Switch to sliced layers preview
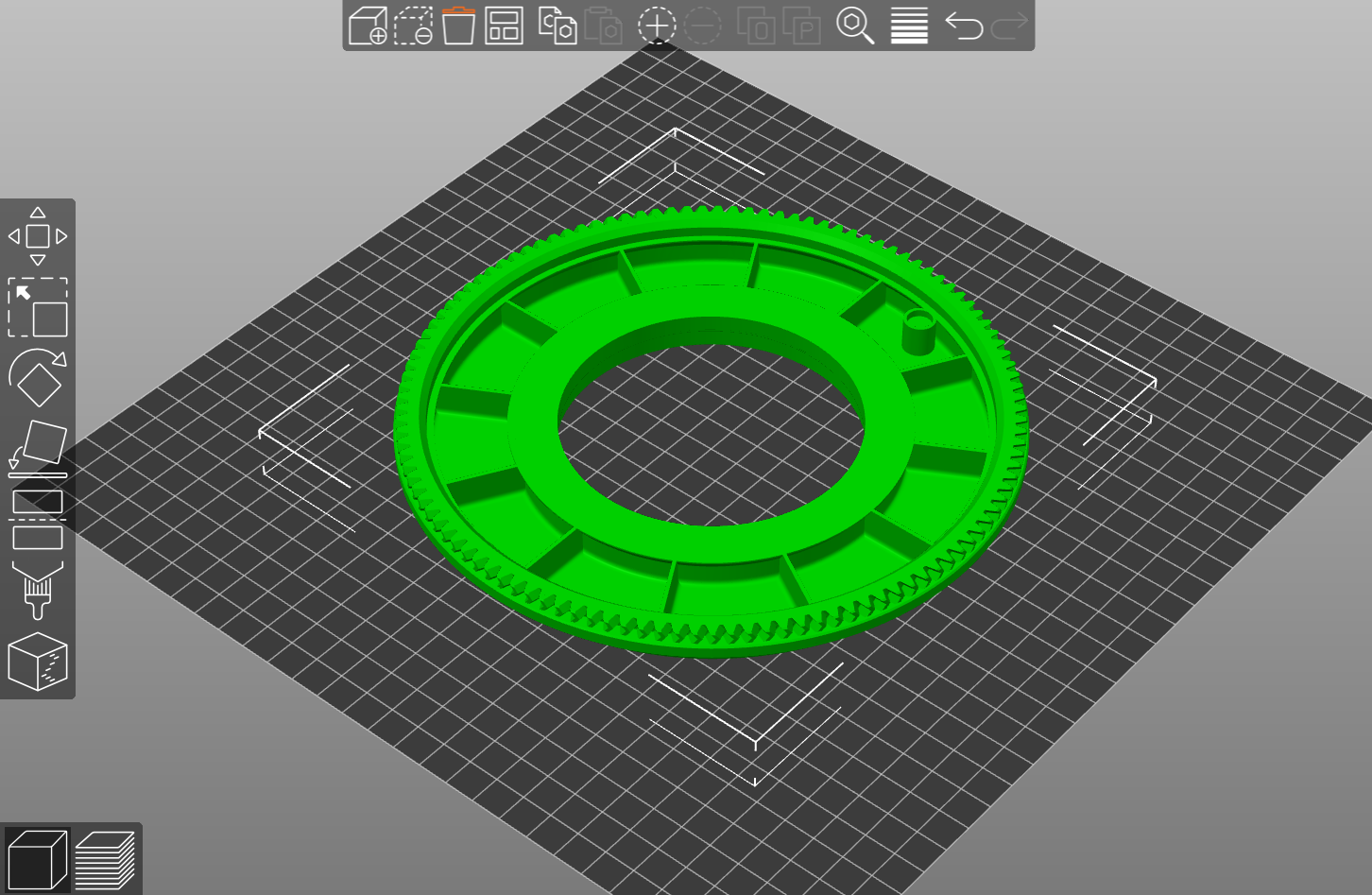This screenshot has height=895, width=1372. point(105,859)
